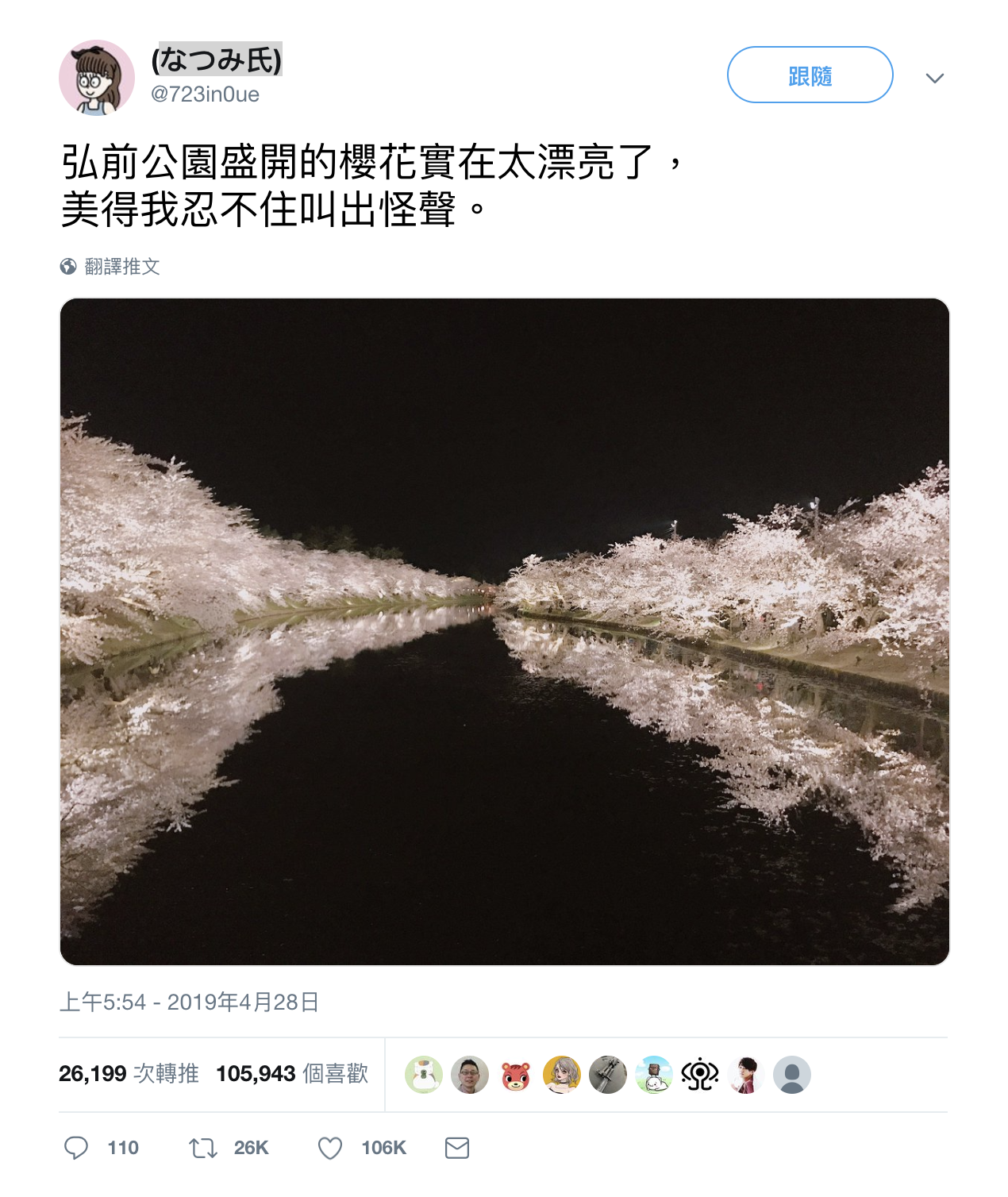
Task: Click the blonde anime girl liker avatar
Action: [562, 1075]
